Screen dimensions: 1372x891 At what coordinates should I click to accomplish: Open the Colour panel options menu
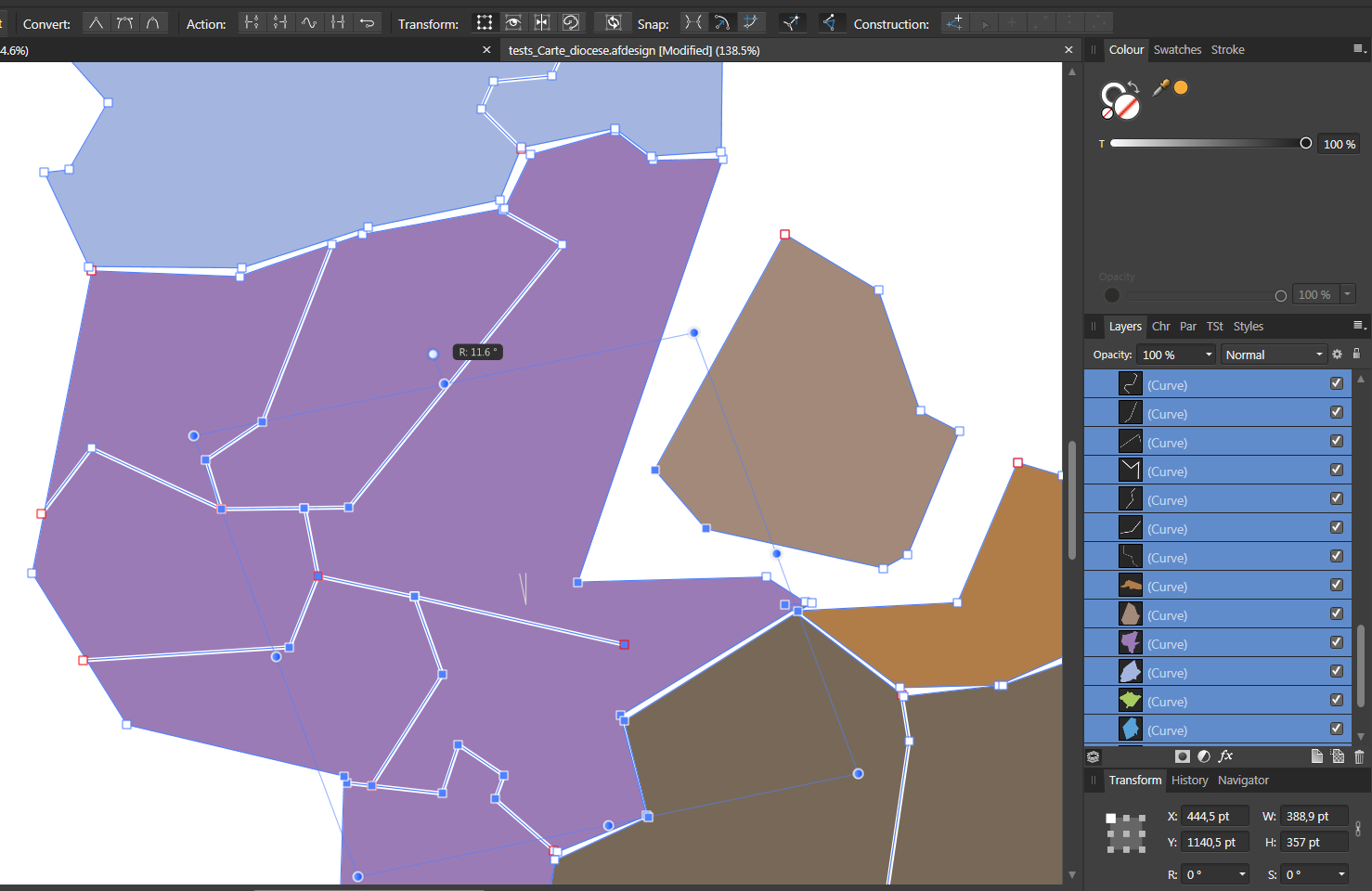coord(1359,49)
